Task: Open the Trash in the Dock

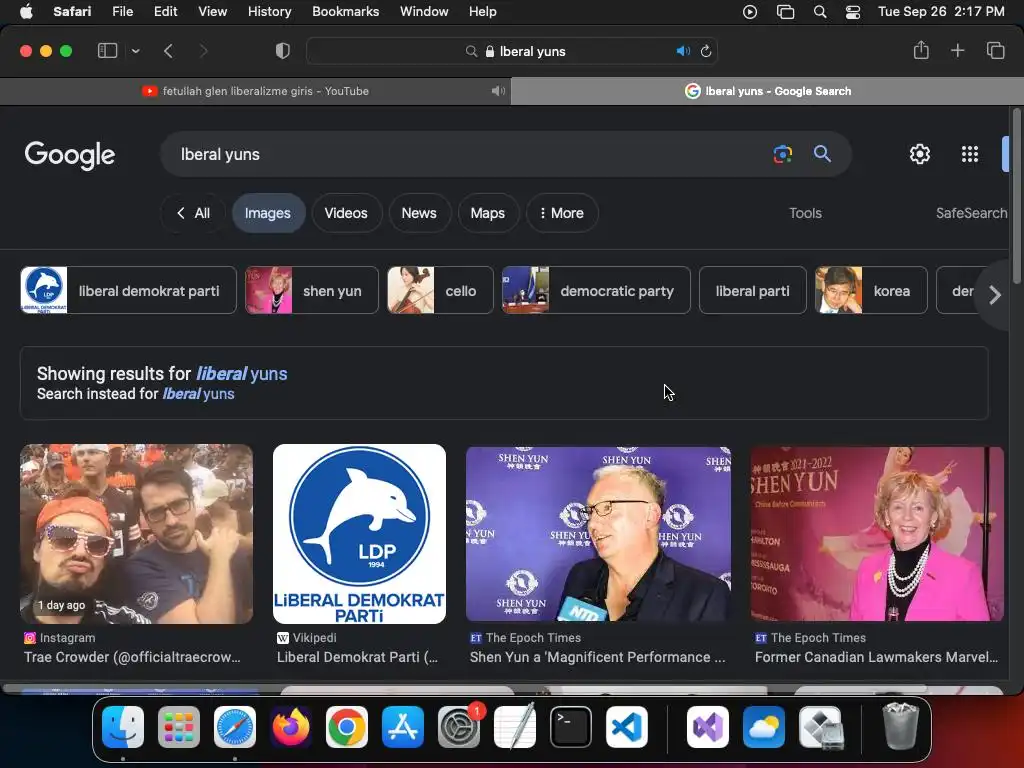Action: 900,726
